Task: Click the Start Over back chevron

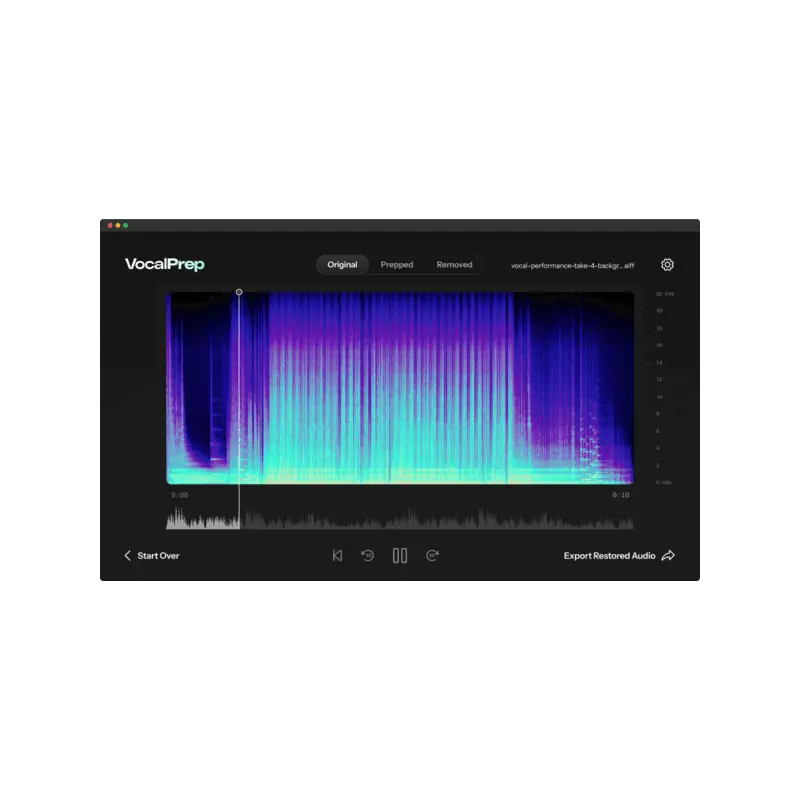Action: (x=128, y=555)
